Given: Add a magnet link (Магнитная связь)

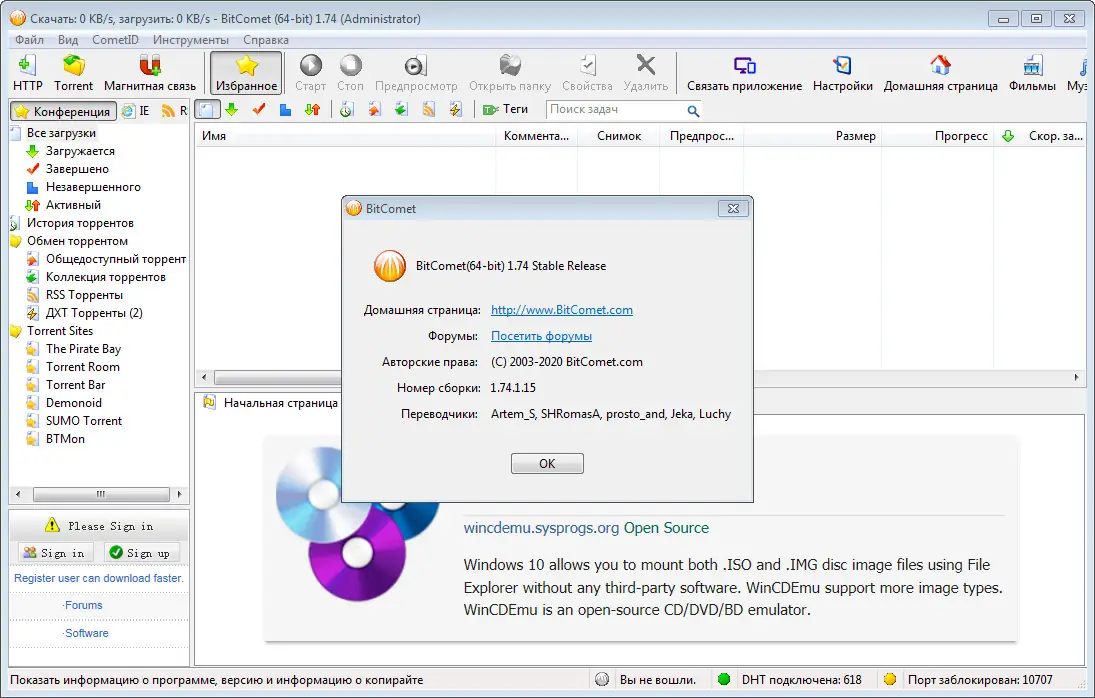Looking at the screenshot, I should [x=148, y=70].
